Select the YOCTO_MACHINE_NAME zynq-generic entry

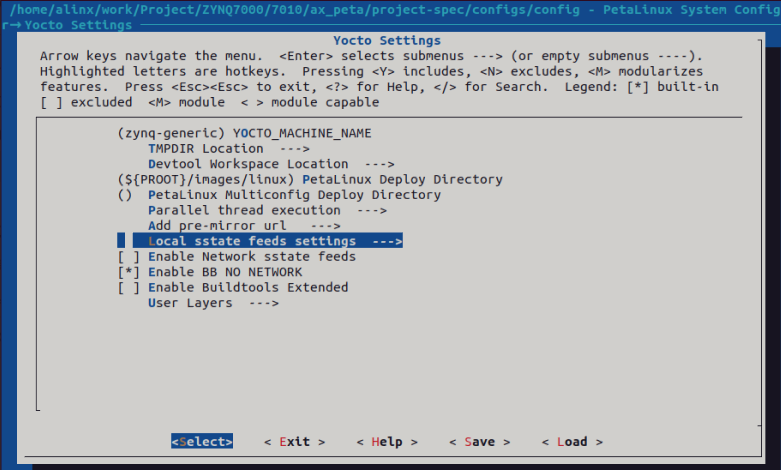(245, 133)
